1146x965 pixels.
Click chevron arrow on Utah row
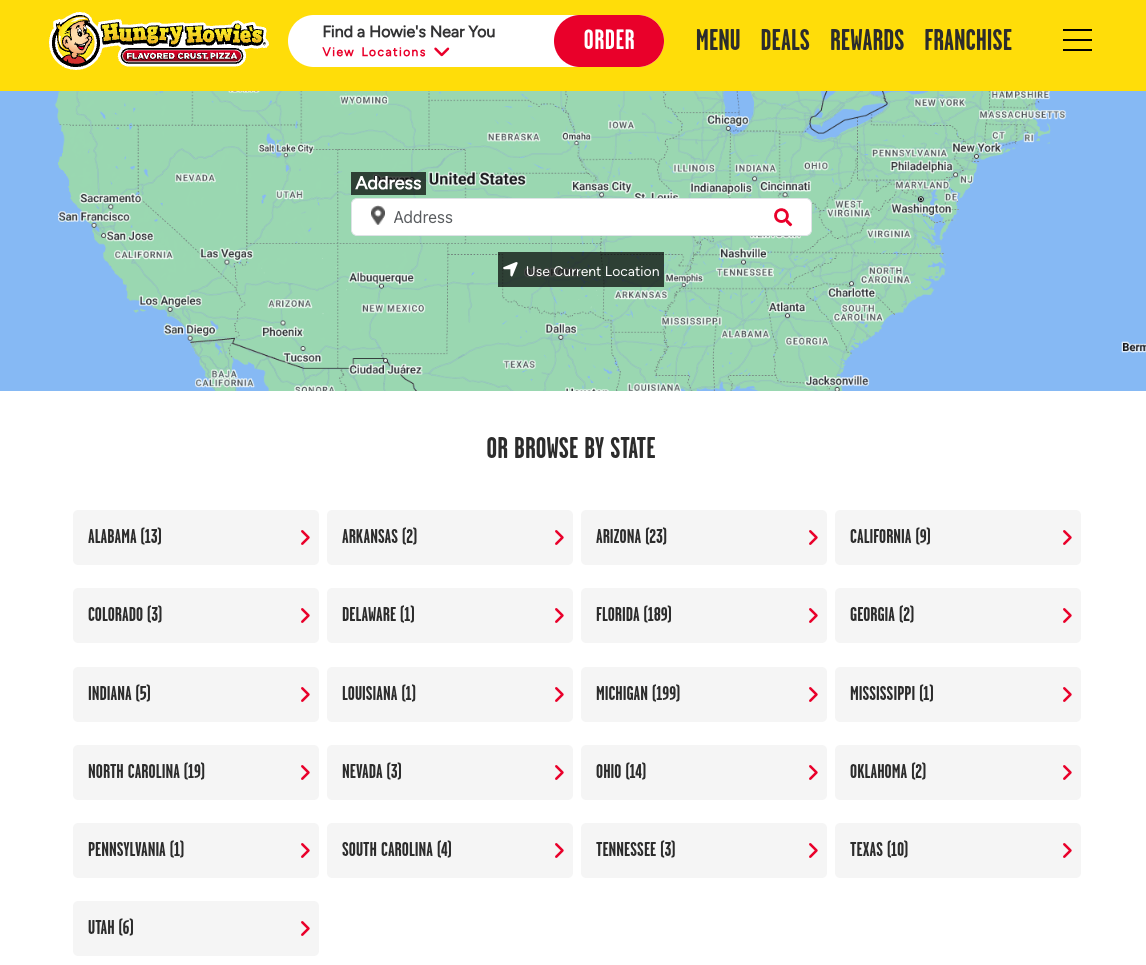pos(305,929)
